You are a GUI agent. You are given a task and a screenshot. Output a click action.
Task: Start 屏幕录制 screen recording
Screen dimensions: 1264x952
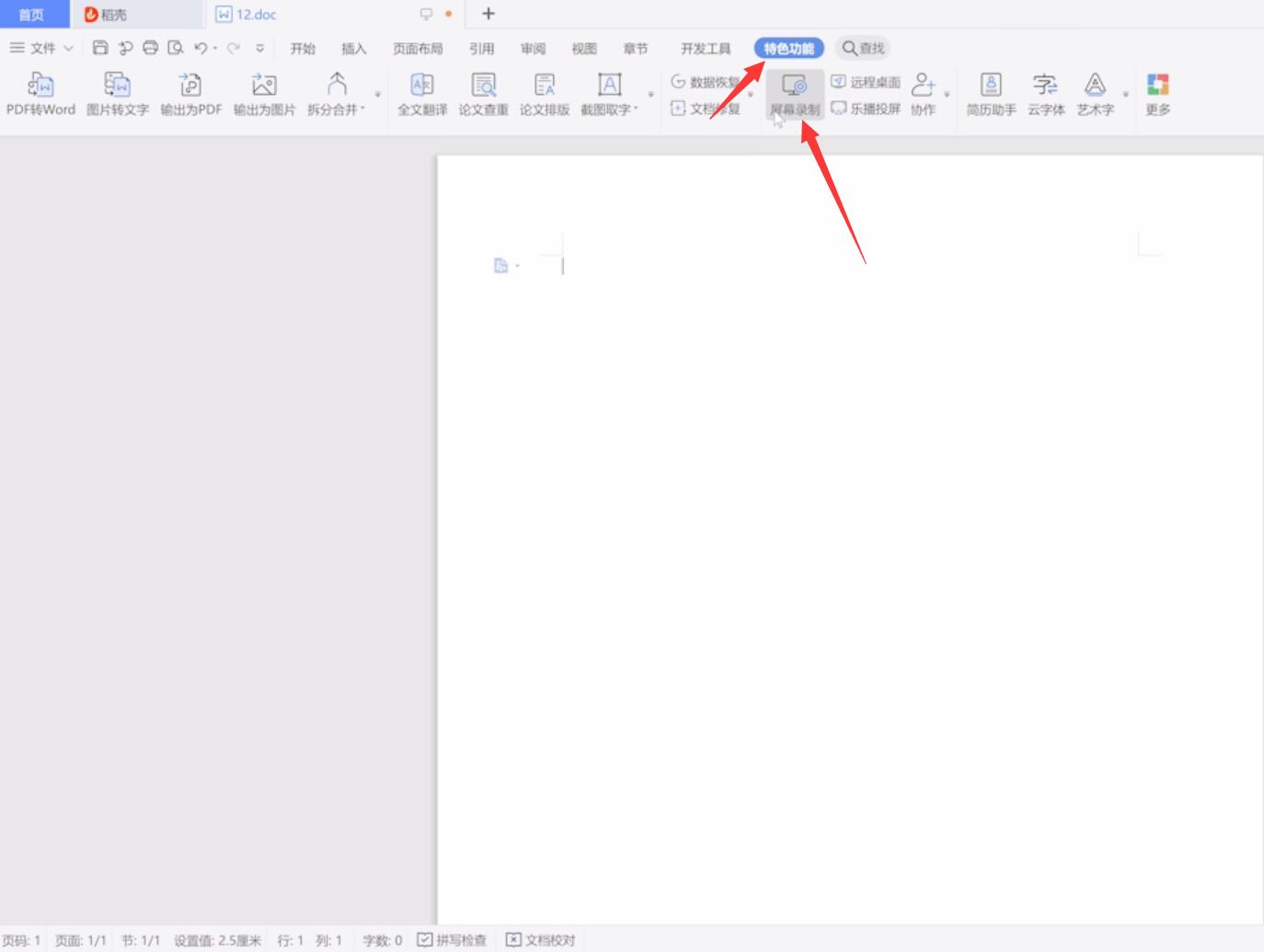[x=795, y=95]
